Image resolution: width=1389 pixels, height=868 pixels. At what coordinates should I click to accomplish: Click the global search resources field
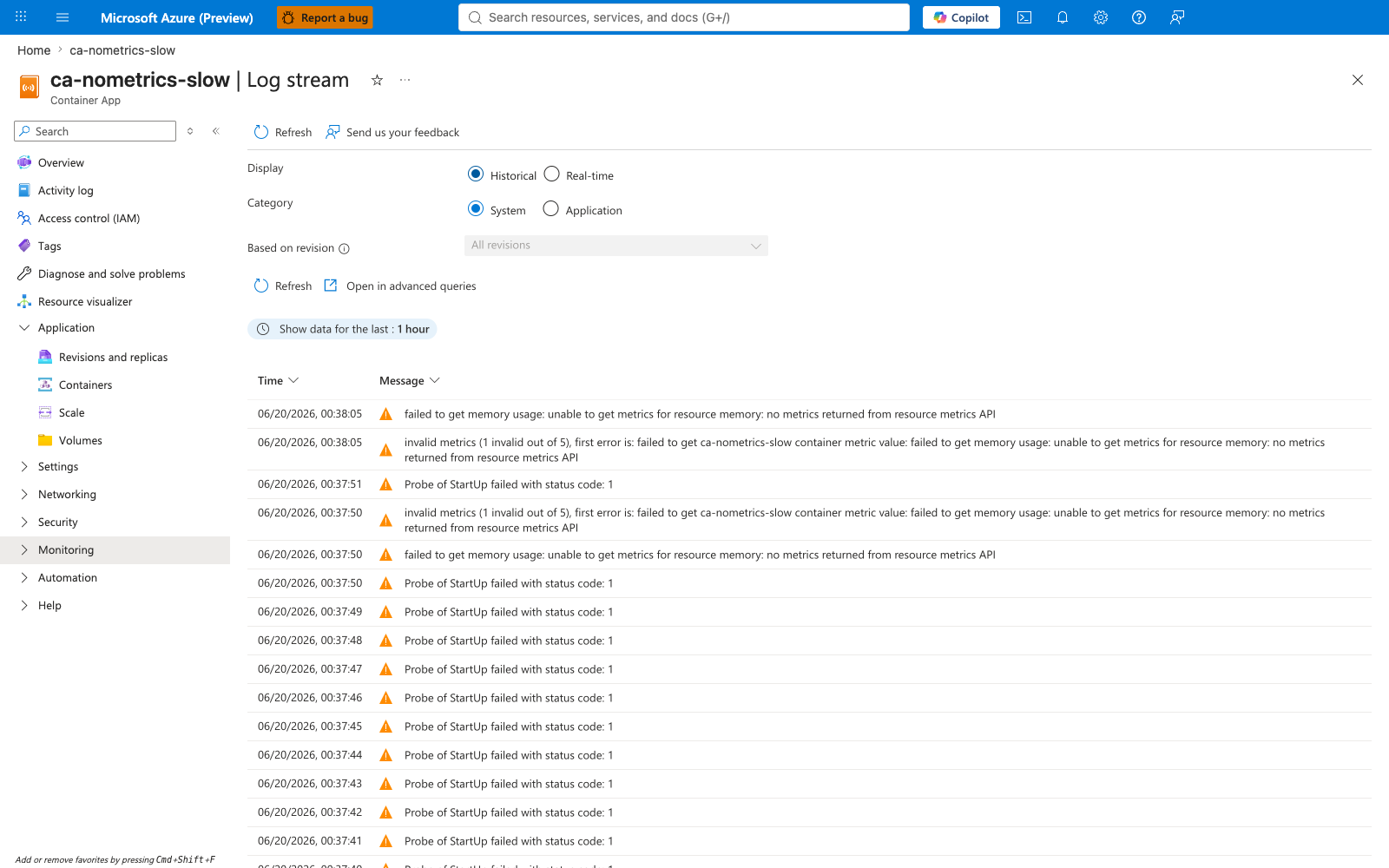(x=684, y=17)
